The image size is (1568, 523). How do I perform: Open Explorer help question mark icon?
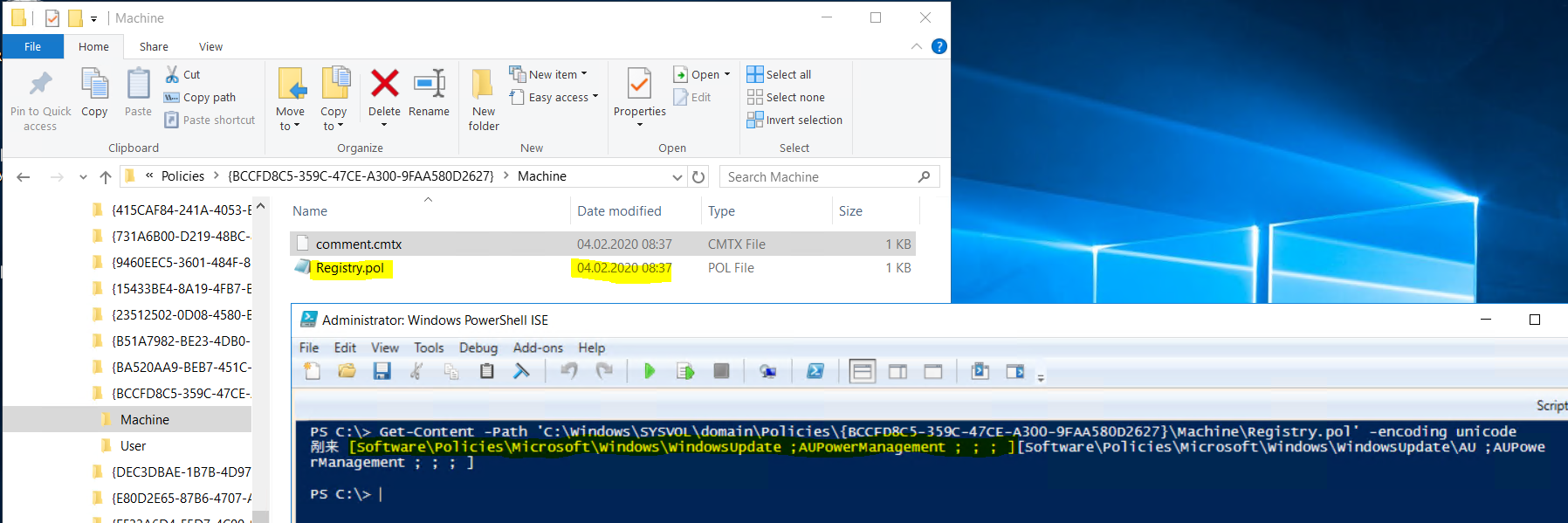(x=939, y=46)
